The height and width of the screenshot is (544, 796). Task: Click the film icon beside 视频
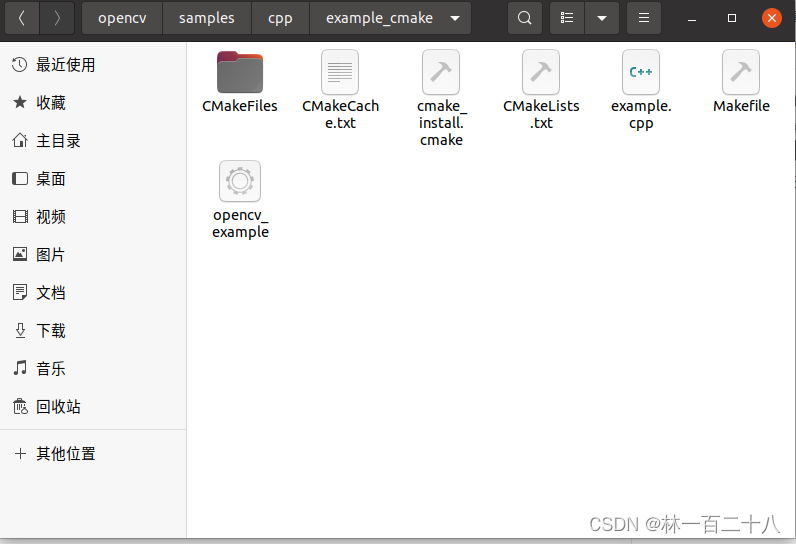click(x=20, y=217)
